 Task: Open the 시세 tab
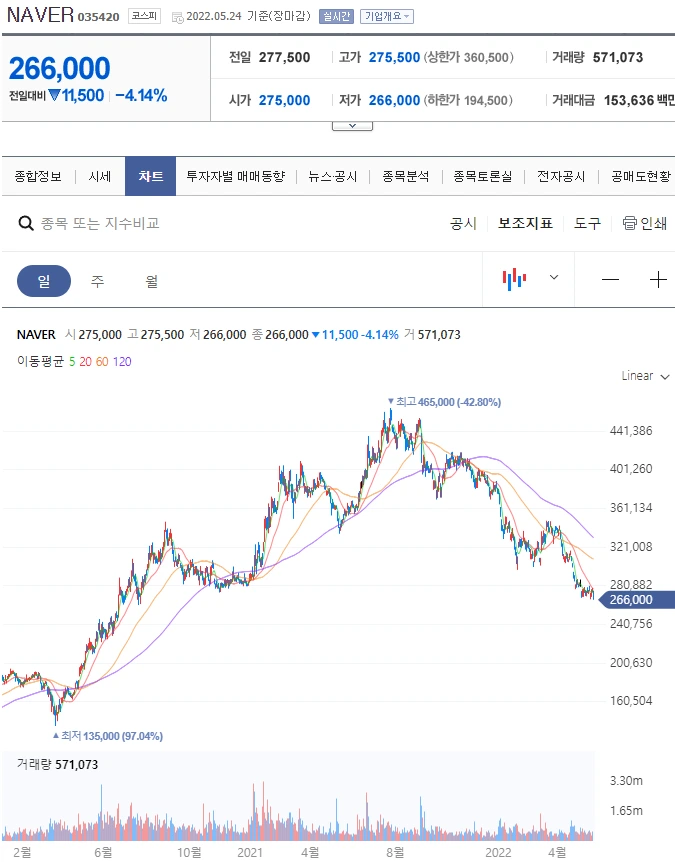[x=100, y=176]
